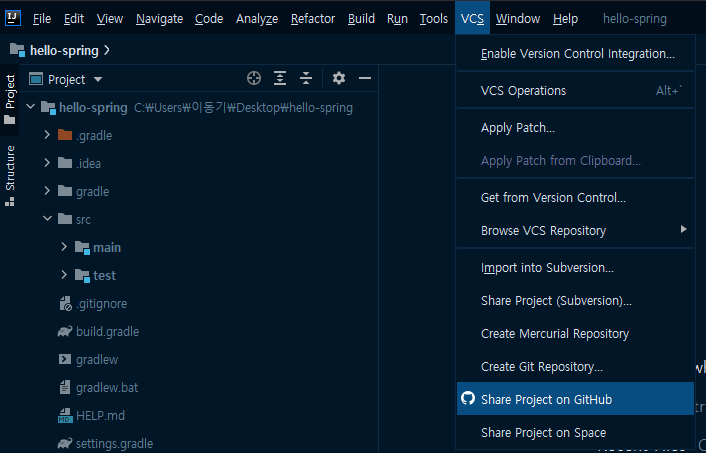Open the Tools menu
Screen dimensions: 706x453
click(x=434, y=19)
